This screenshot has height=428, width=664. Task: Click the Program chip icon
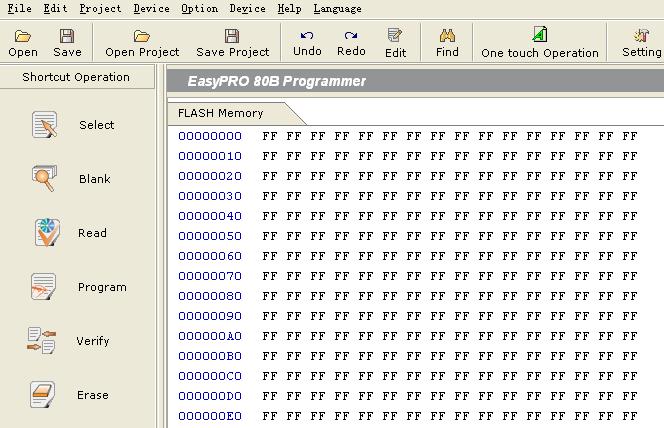44,286
